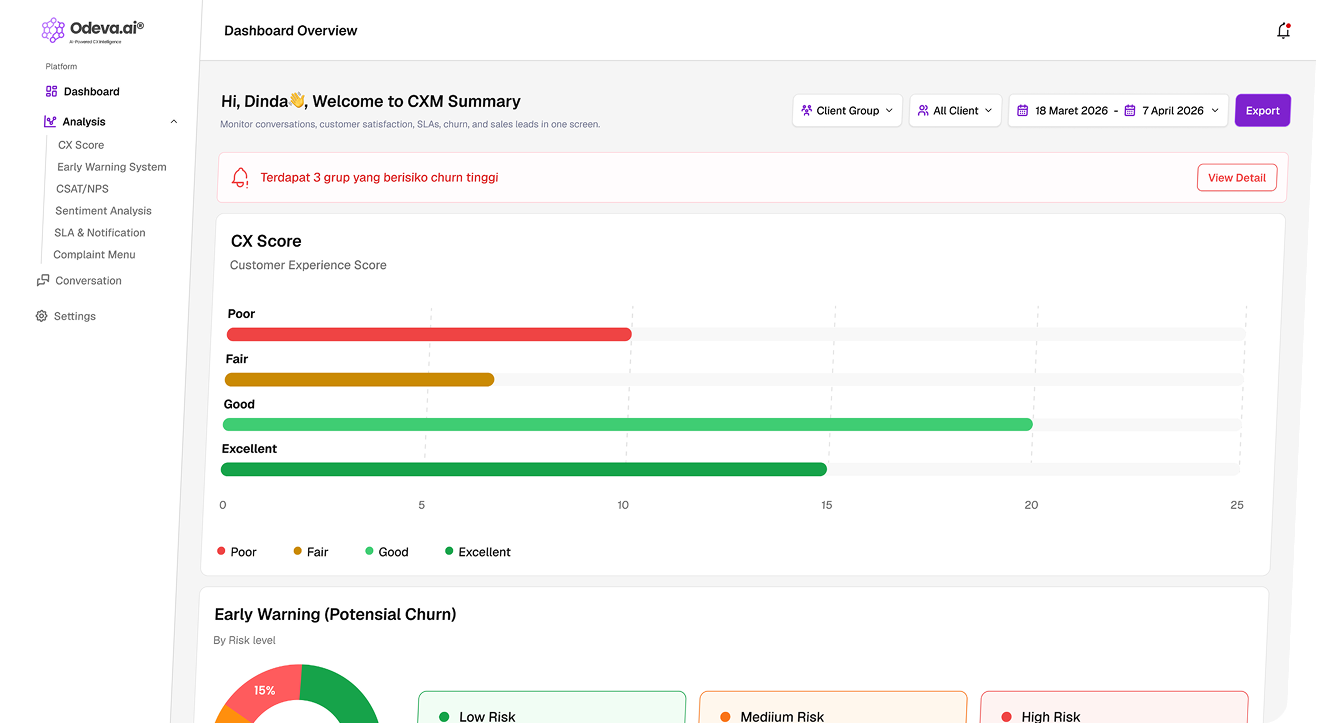Screen dimensions: 1319x724
Task: Open Complaint Menu submenu item
Action: (94, 255)
